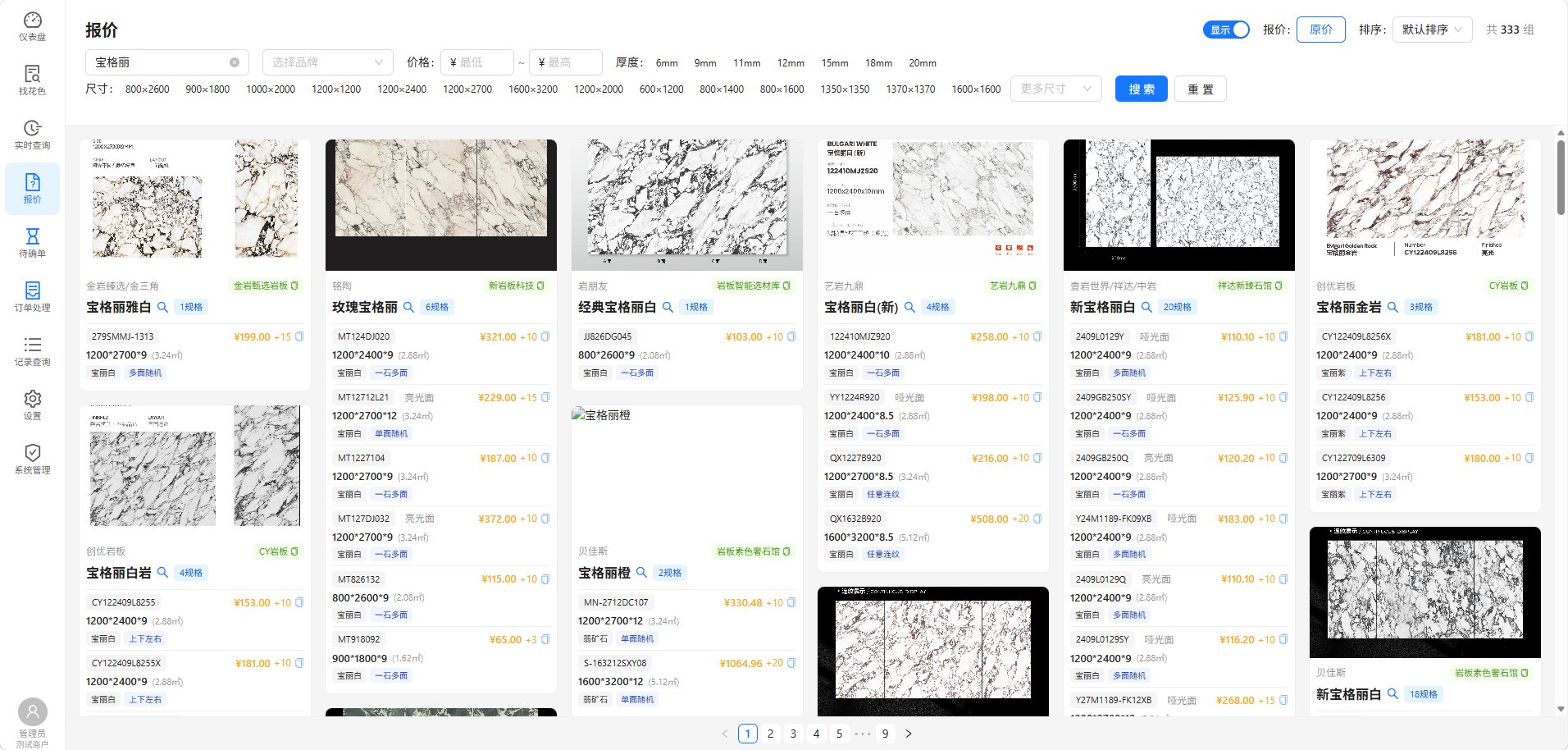1568x750 pixels.
Task: Open 找花色 in the sidebar
Action: tap(32, 80)
